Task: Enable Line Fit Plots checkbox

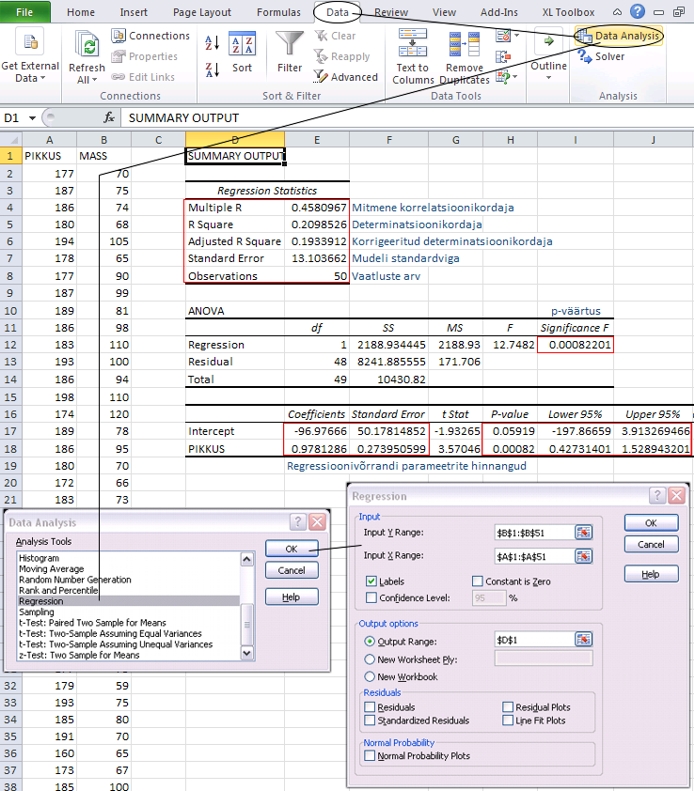Action: [x=508, y=720]
